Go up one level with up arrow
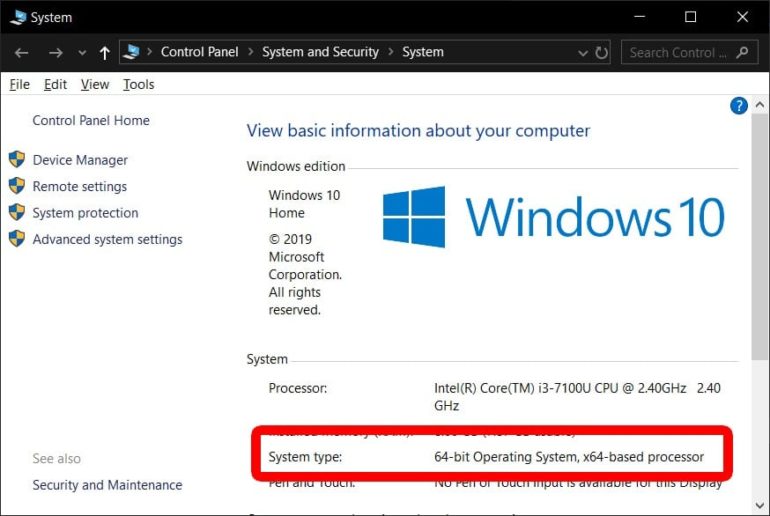The image size is (770, 516). tap(105, 53)
